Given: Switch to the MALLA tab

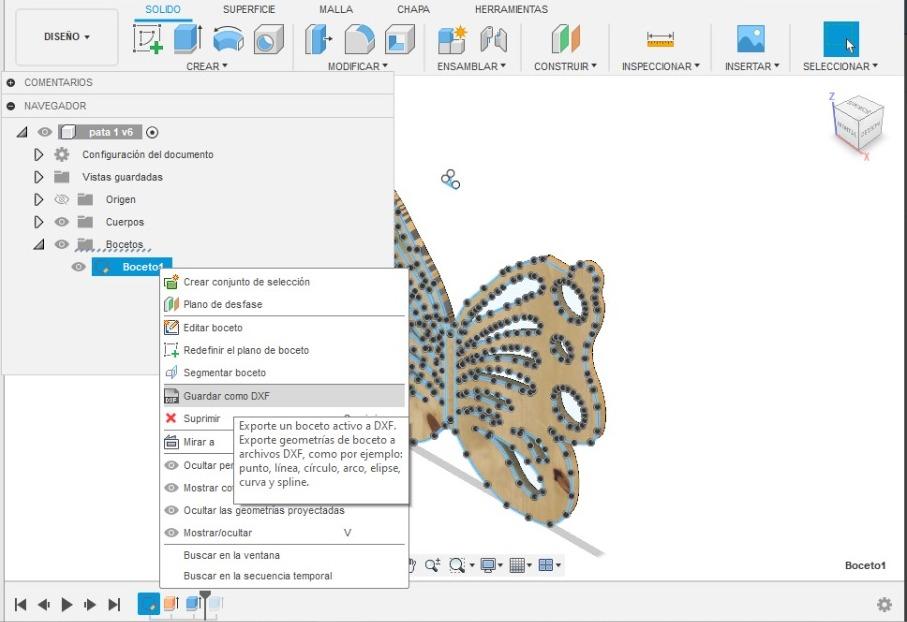Looking at the screenshot, I should point(335,9).
